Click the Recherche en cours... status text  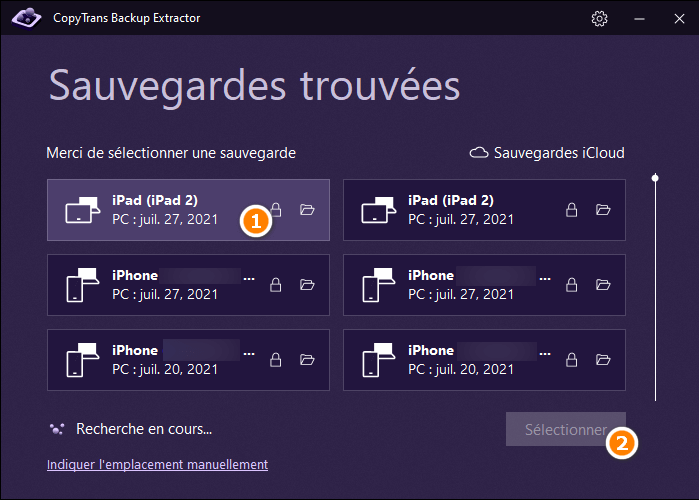point(144,429)
